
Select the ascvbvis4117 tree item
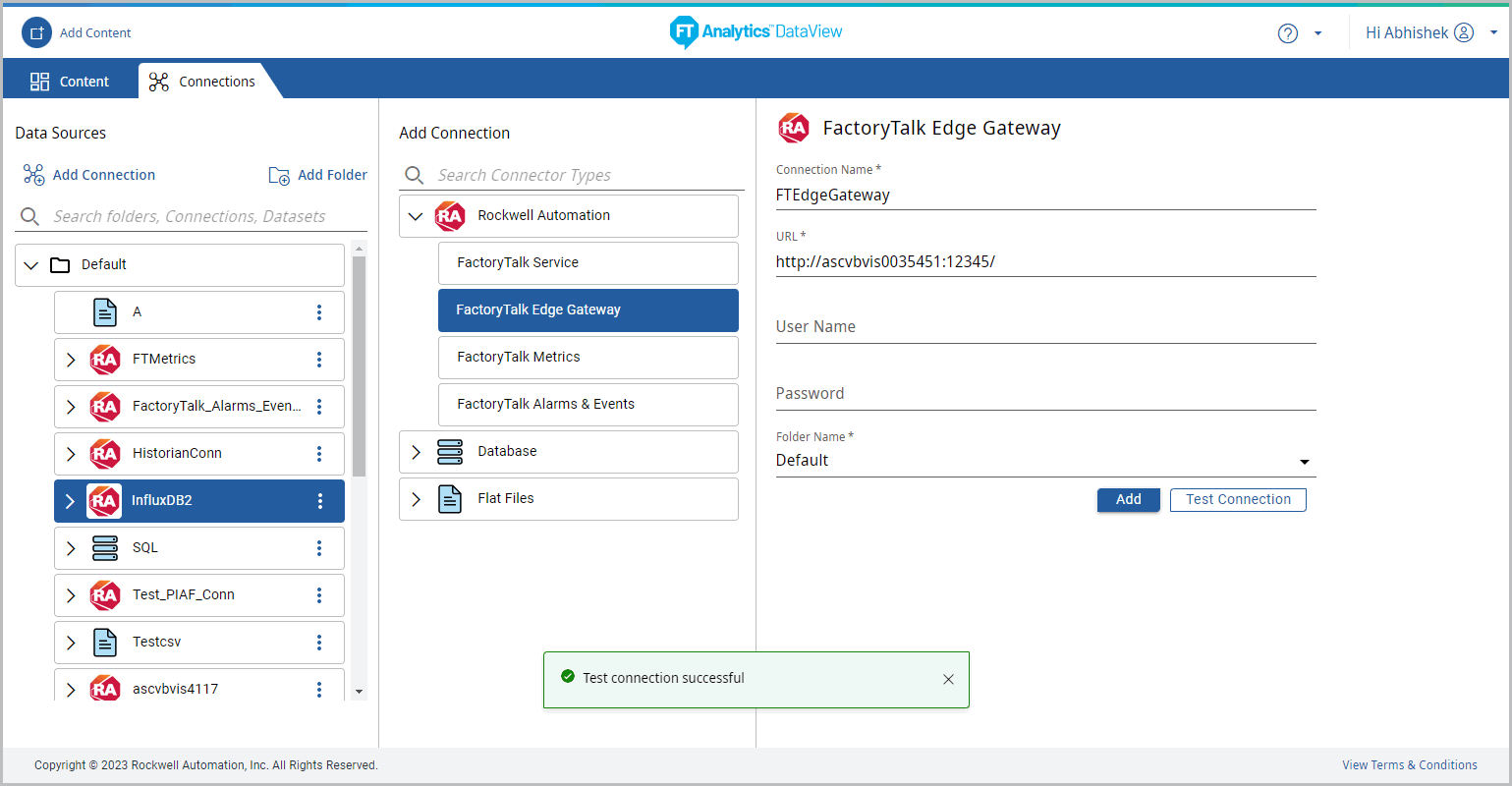coord(199,686)
